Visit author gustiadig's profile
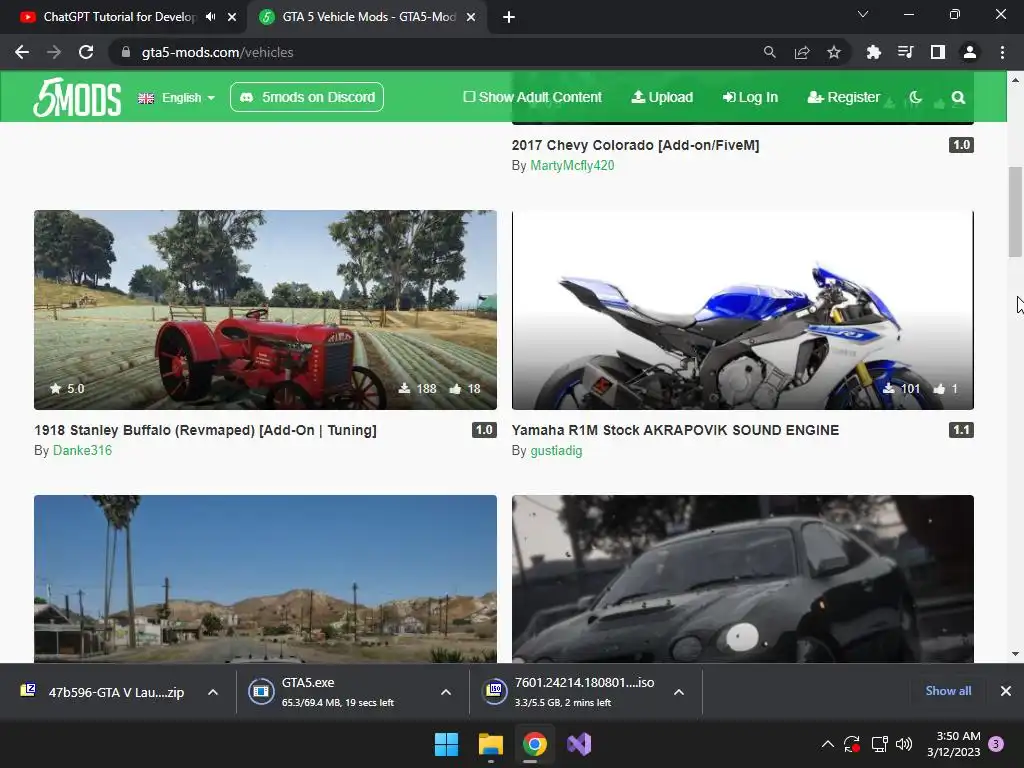Image resolution: width=1024 pixels, height=768 pixels. (x=556, y=451)
